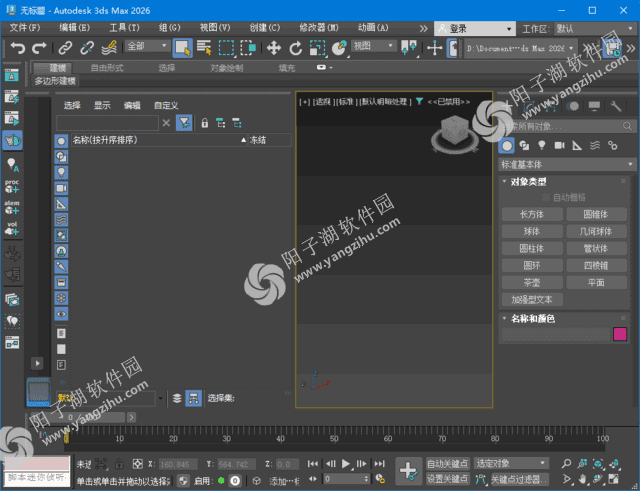Open the 工具(T) menu
The height and width of the screenshot is (491, 640).
click(x=124, y=28)
